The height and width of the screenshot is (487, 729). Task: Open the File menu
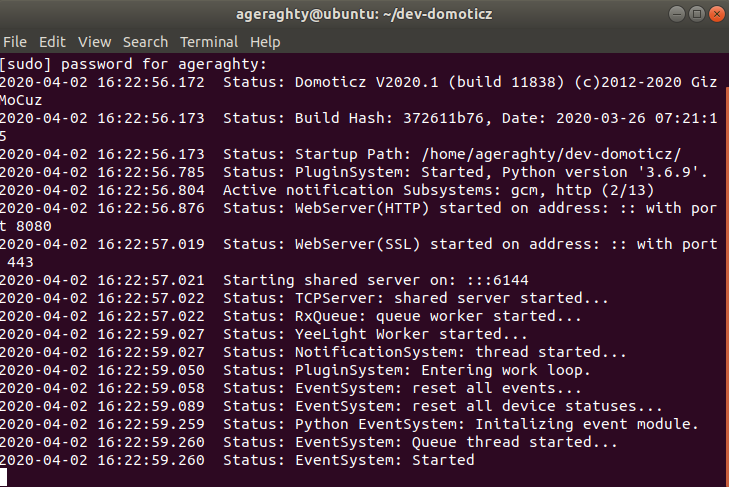(x=15, y=42)
